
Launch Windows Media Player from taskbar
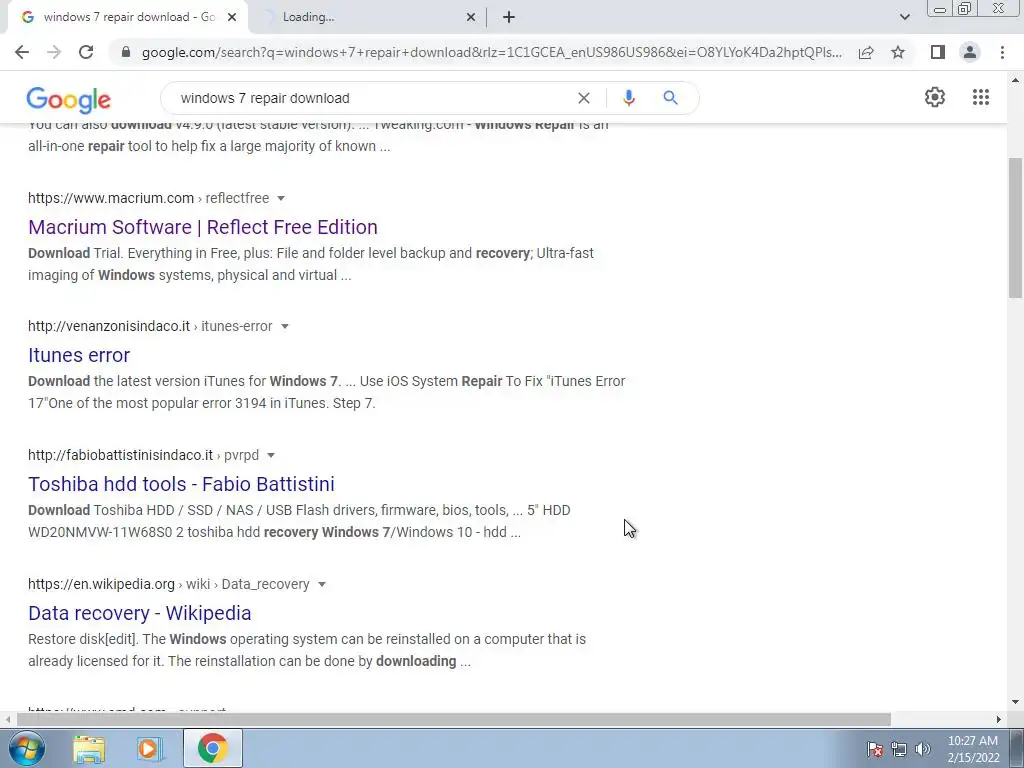(x=150, y=748)
